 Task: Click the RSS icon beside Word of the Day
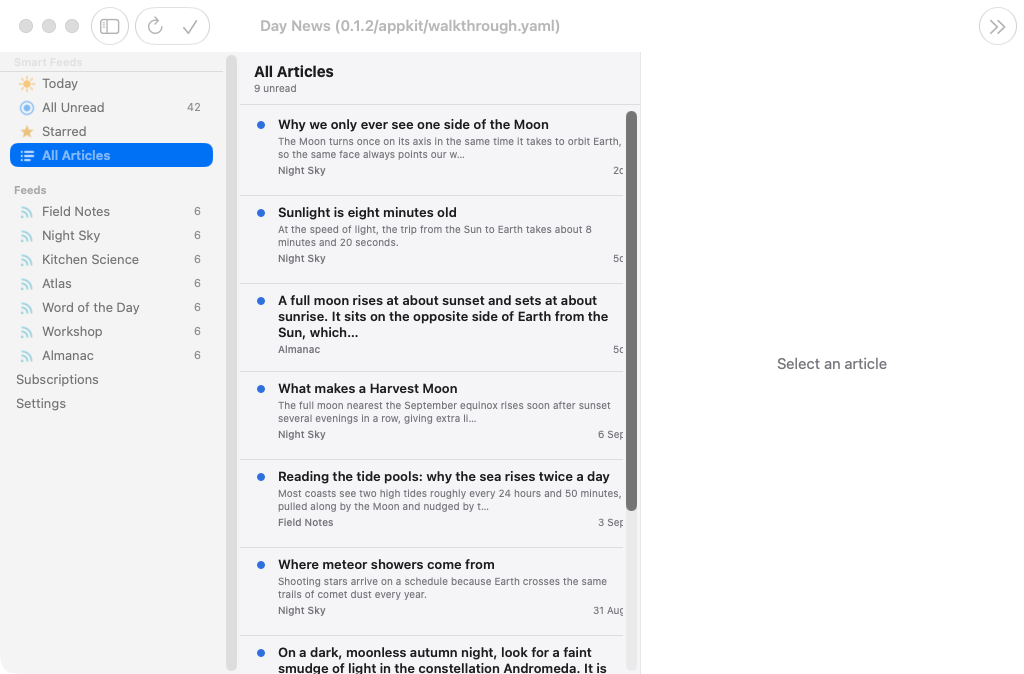(27, 308)
